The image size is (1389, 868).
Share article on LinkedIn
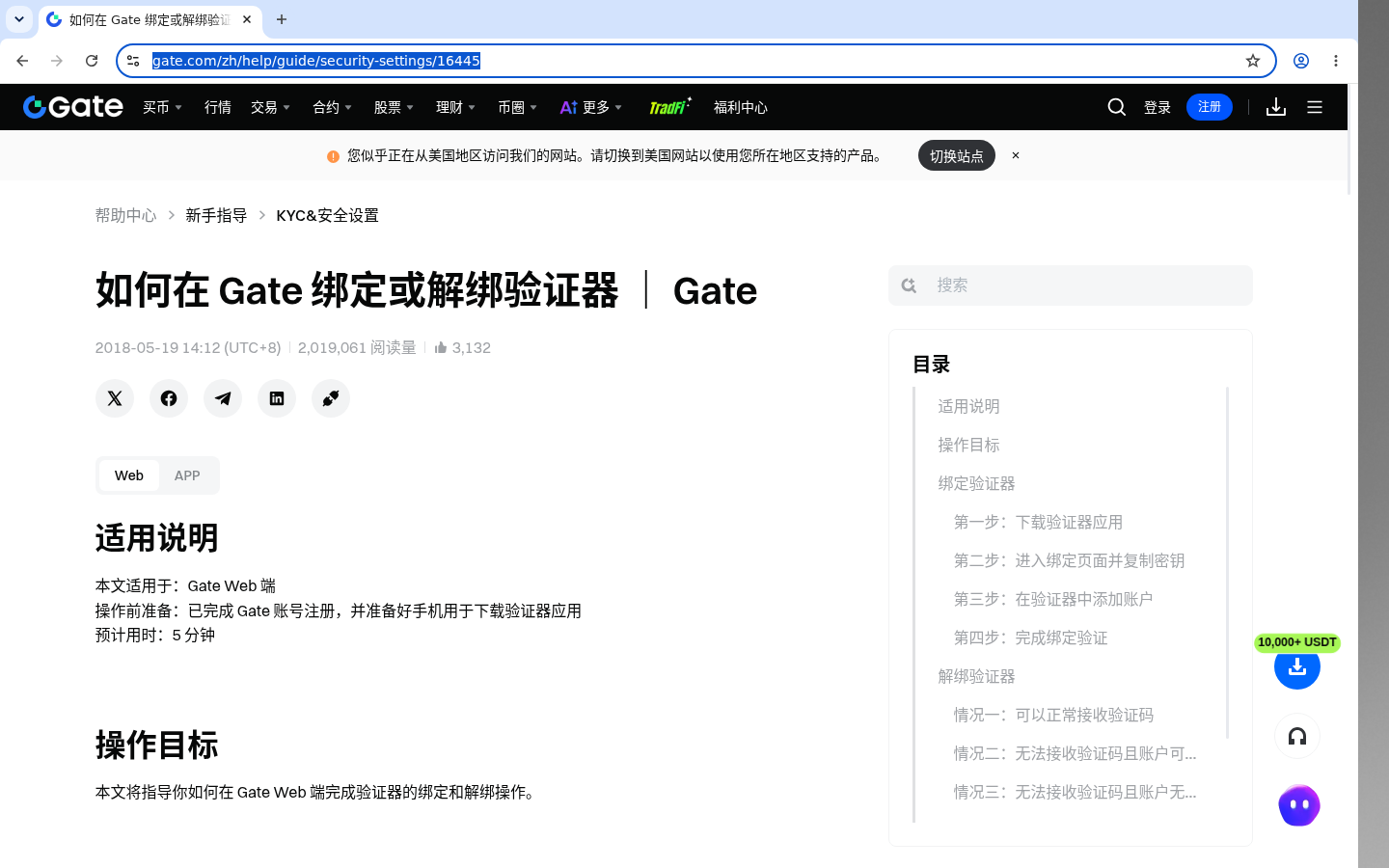(277, 398)
